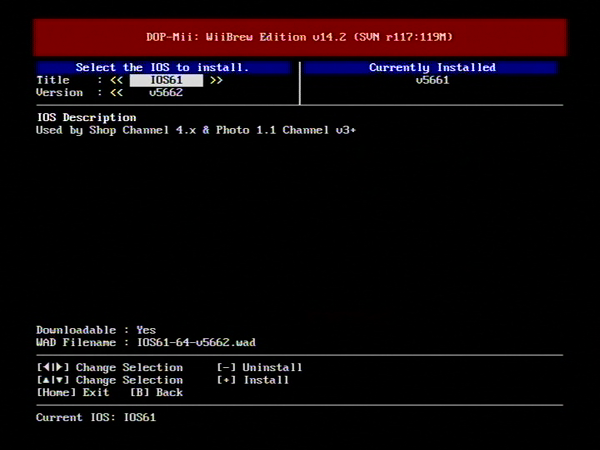
Task: Select the v5662 version value
Action: coord(166,93)
